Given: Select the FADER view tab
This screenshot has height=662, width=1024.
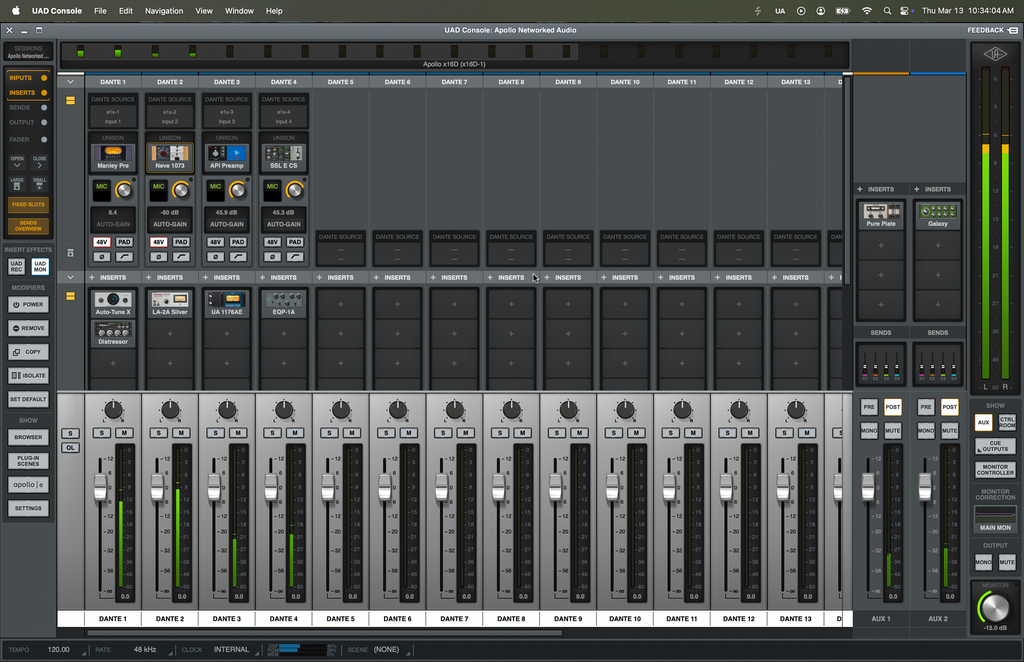Looking at the screenshot, I should coord(27,140).
